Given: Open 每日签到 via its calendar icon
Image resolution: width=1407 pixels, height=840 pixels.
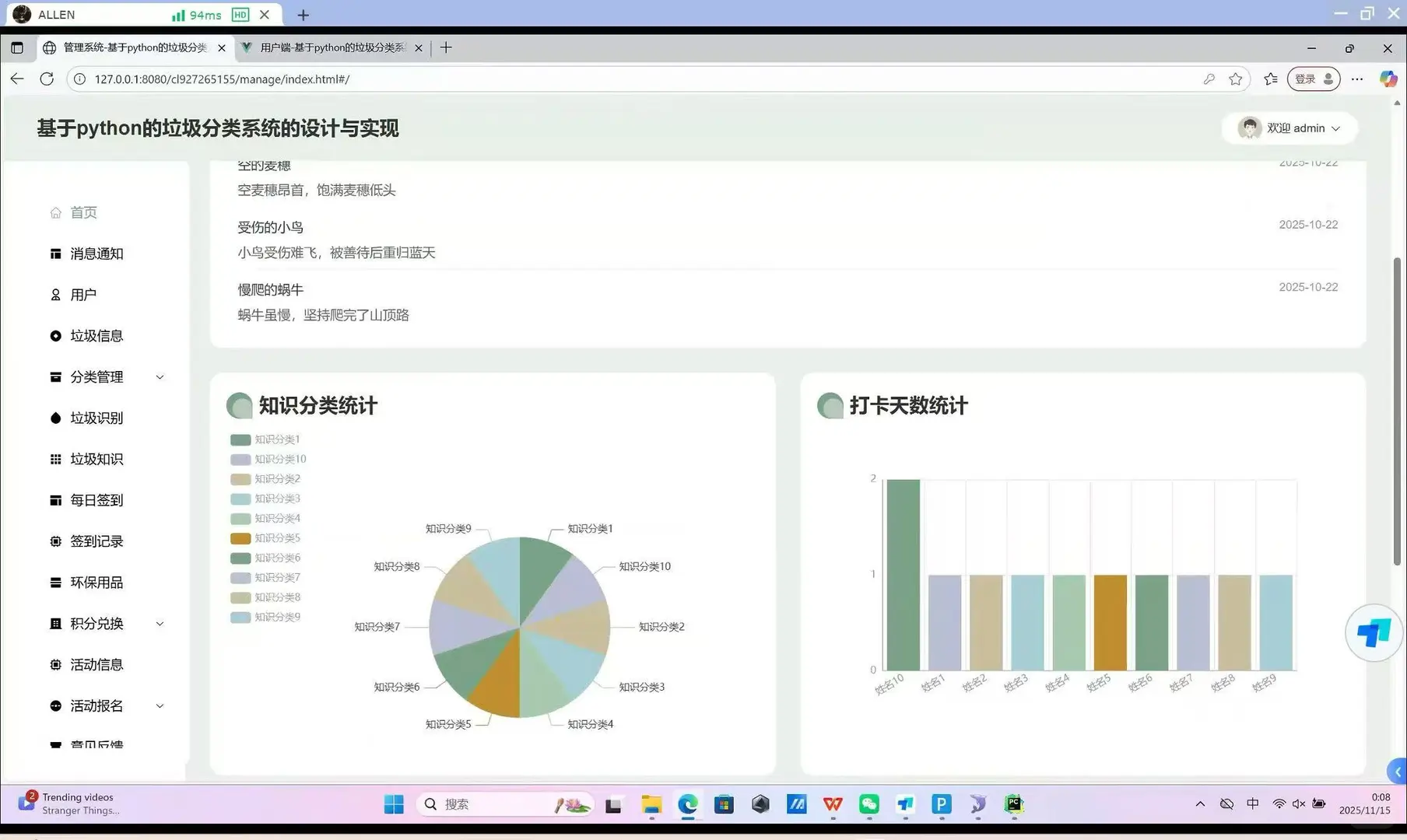Looking at the screenshot, I should (x=55, y=500).
